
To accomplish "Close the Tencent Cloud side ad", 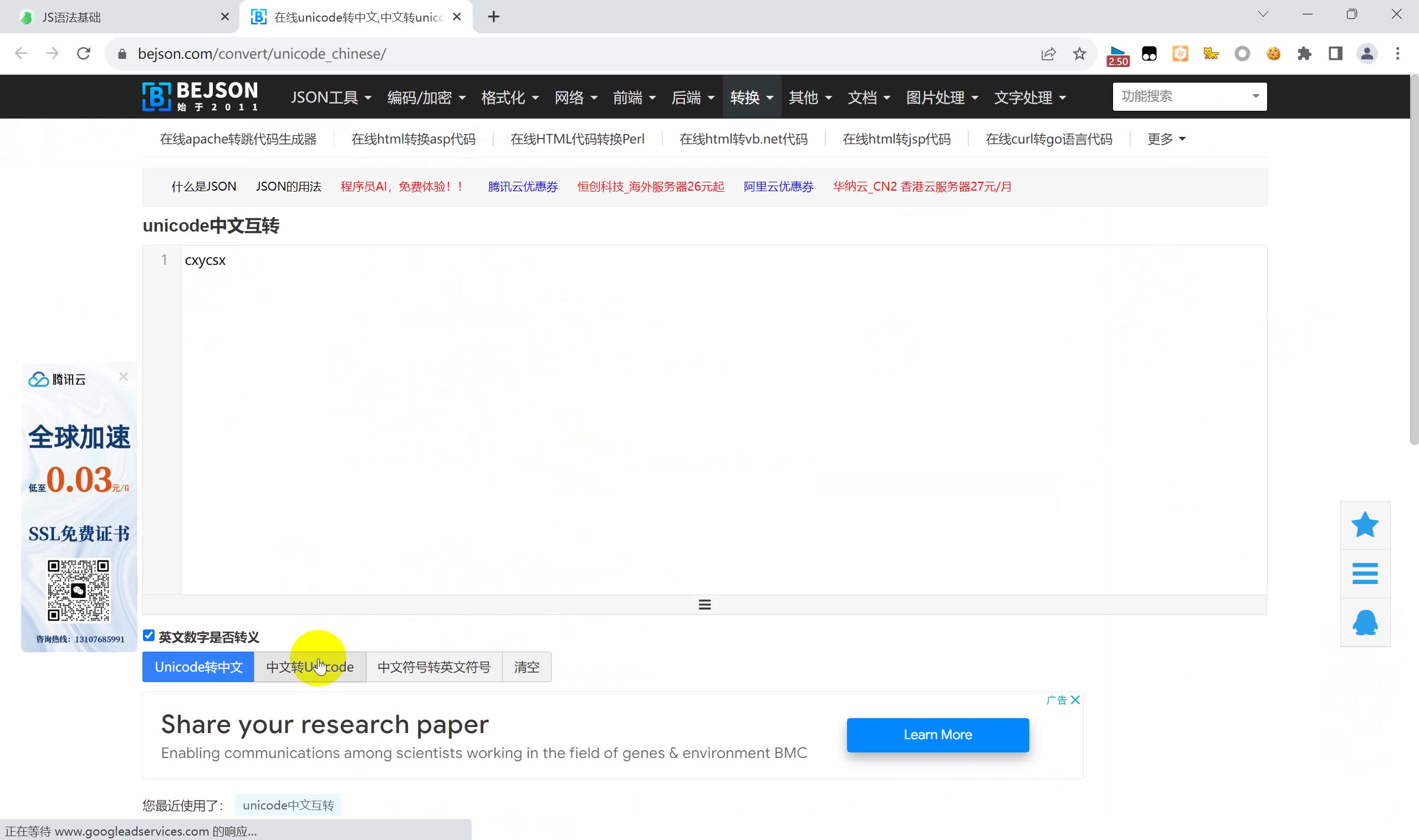I will (x=124, y=376).
